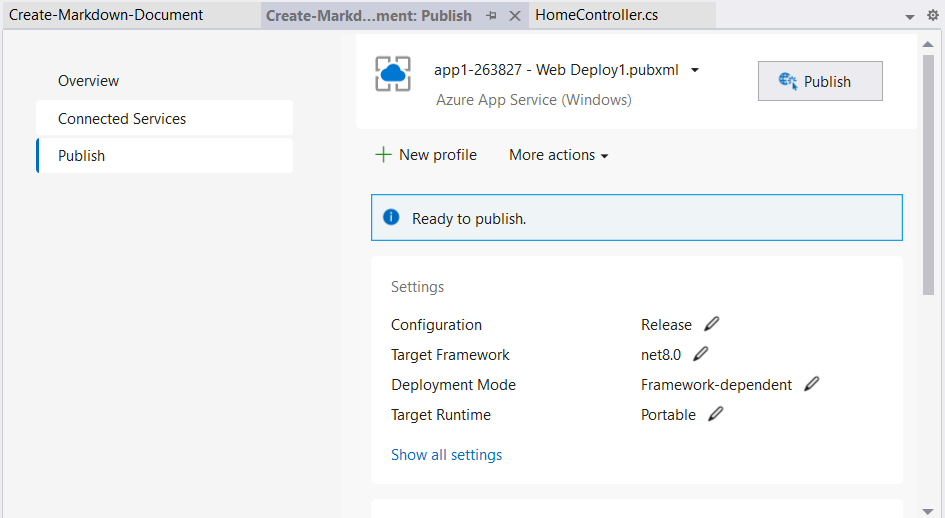
Task: Click the Ready to publish message
Action: click(x=469, y=218)
